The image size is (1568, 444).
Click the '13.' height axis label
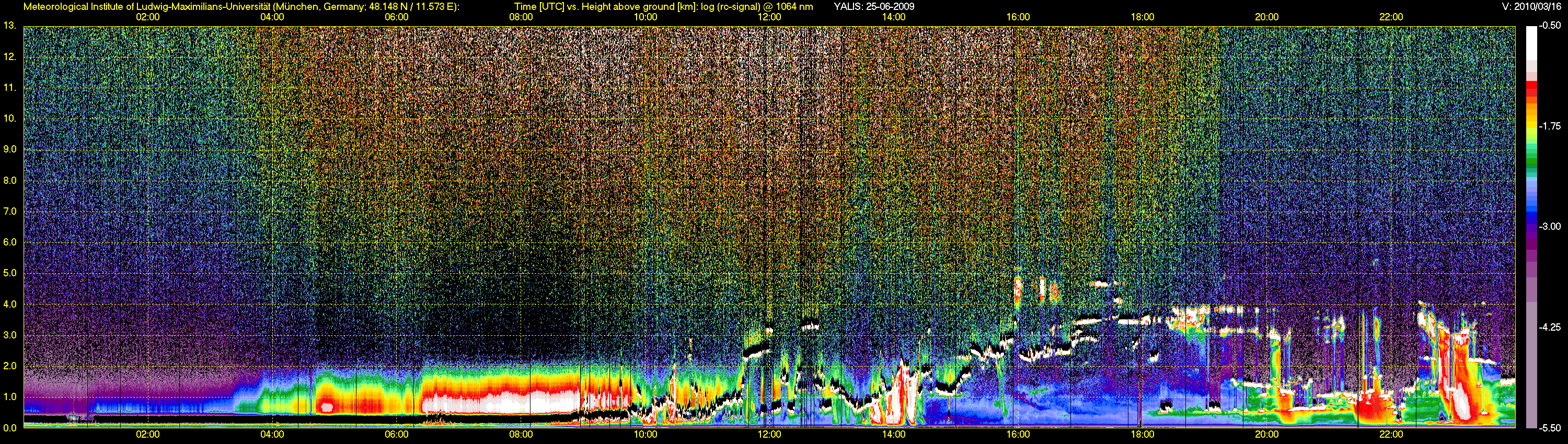[10, 26]
